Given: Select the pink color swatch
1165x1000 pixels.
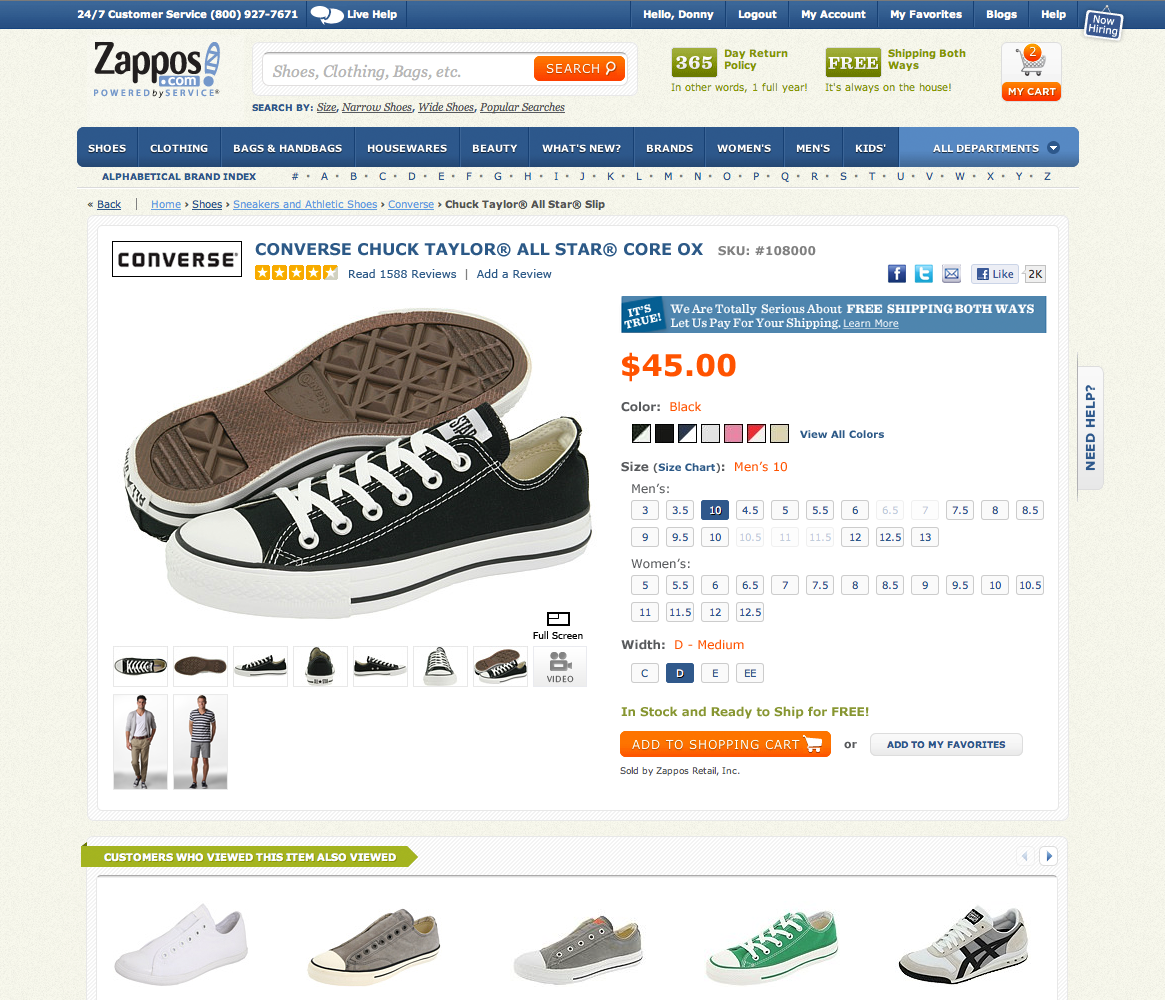Looking at the screenshot, I should click(x=733, y=434).
